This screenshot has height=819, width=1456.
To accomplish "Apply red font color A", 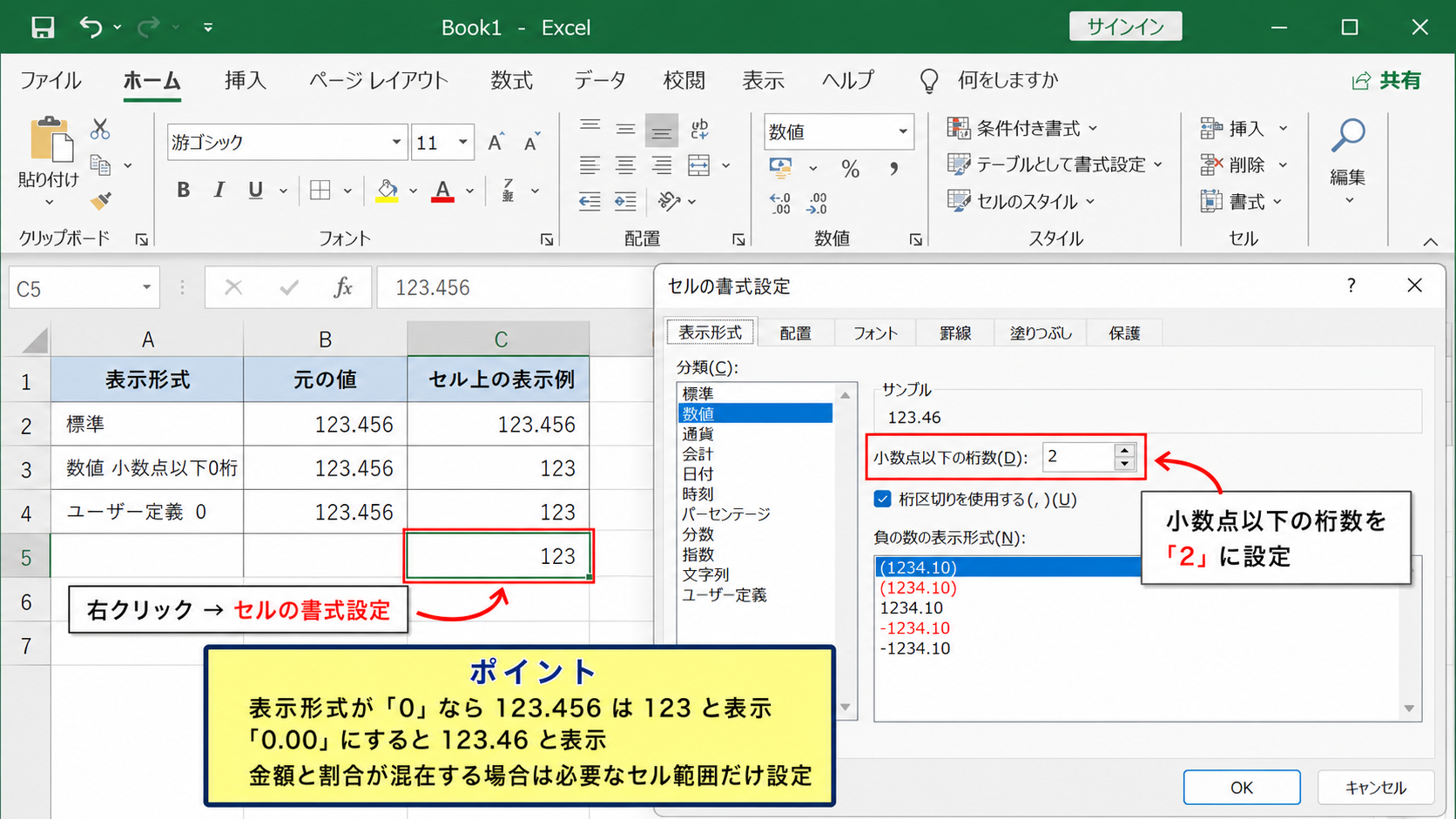I will coord(442,191).
